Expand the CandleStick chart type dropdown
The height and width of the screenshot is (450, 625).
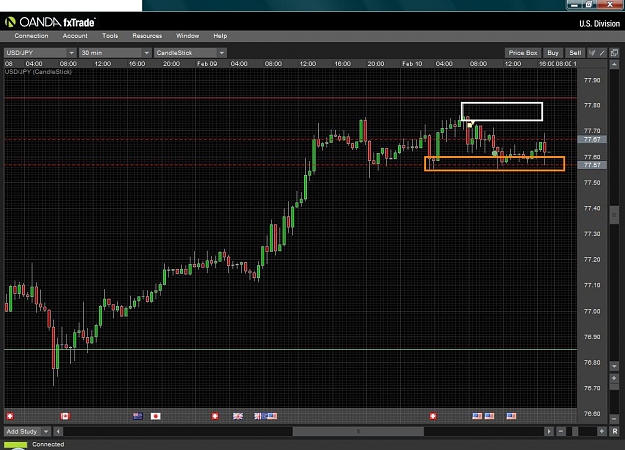[222, 53]
